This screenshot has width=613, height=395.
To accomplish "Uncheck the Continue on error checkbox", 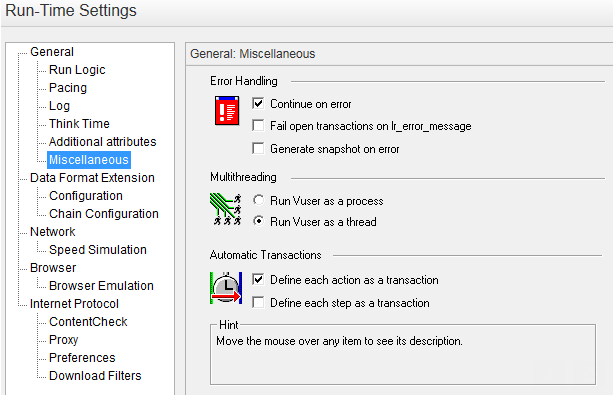I will (258, 104).
